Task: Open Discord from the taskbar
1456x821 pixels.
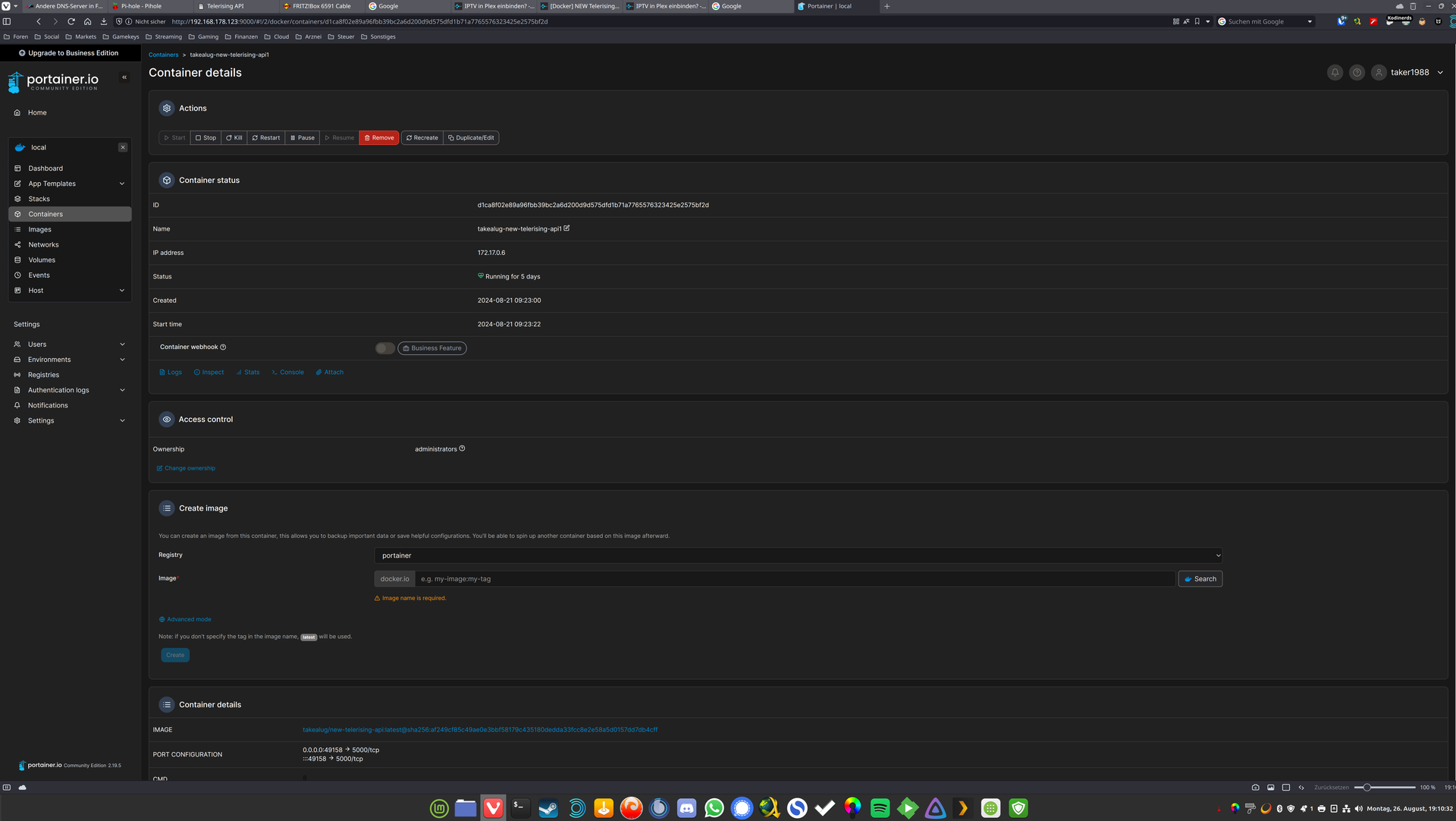Action: 686,808
